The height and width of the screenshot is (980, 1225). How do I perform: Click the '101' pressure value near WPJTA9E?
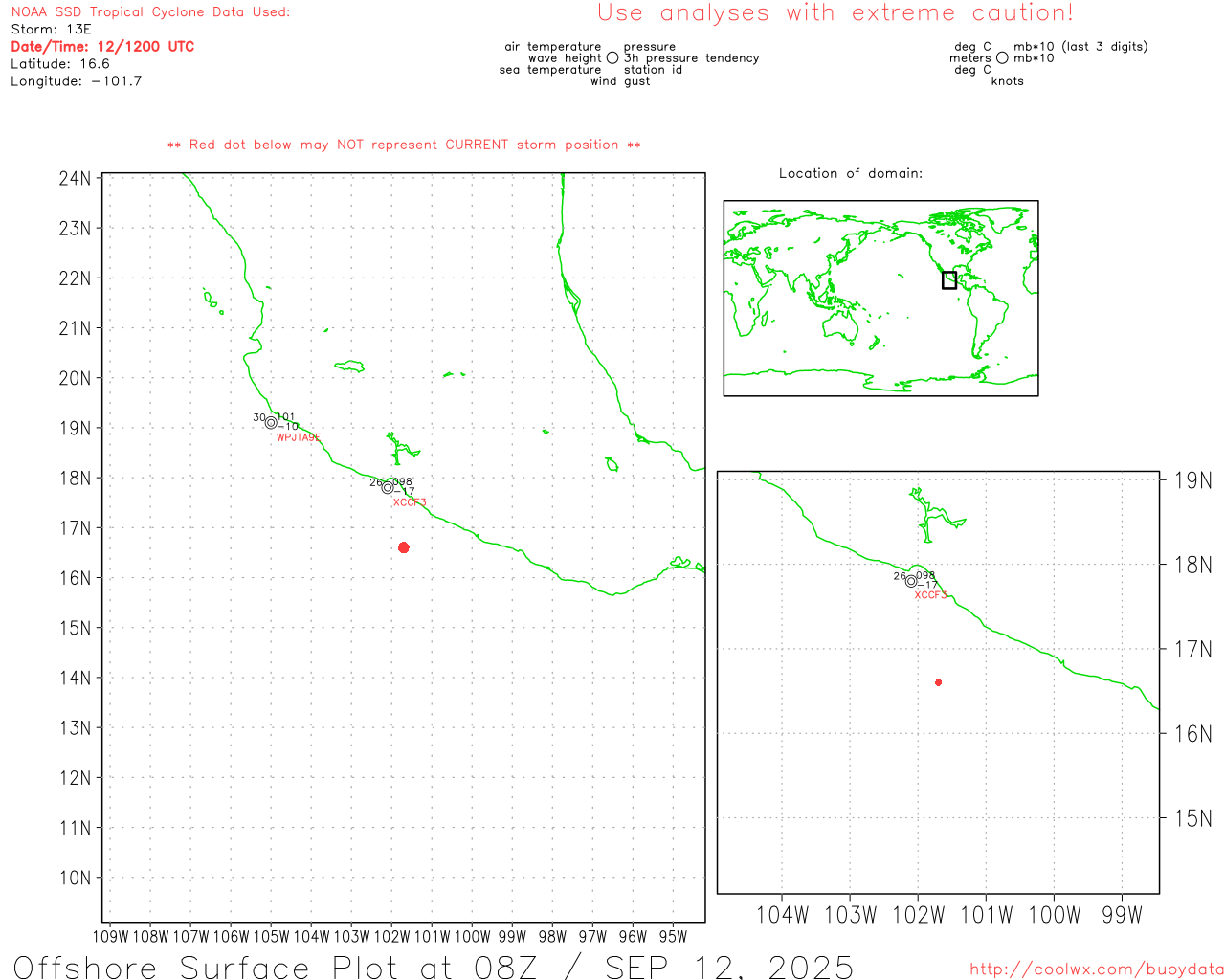[285, 417]
